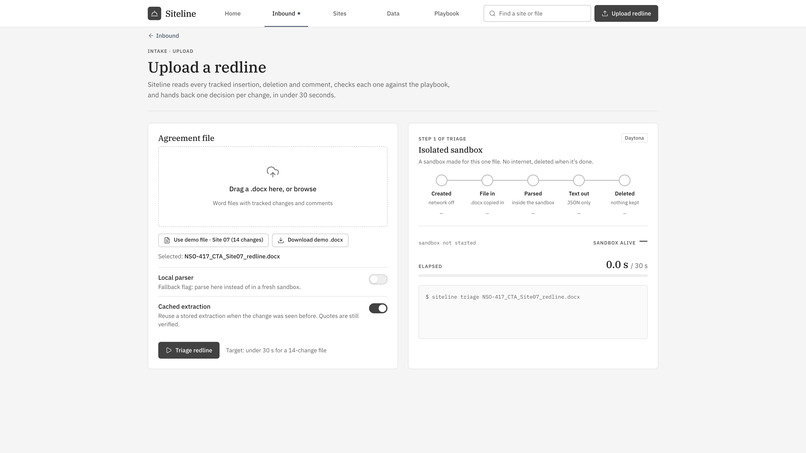The width and height of the screenshot is (806, 453).
Task: Go back via the Inbound link
Action: [x=163, y=35]
